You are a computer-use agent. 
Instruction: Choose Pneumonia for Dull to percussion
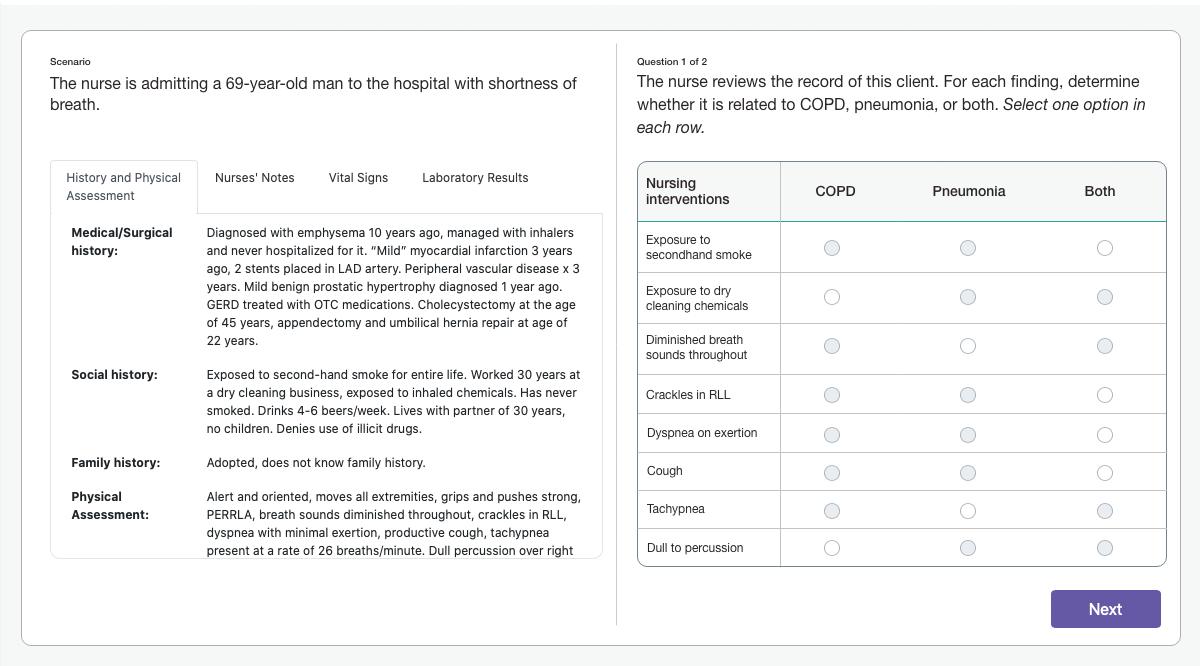(968, 548)
